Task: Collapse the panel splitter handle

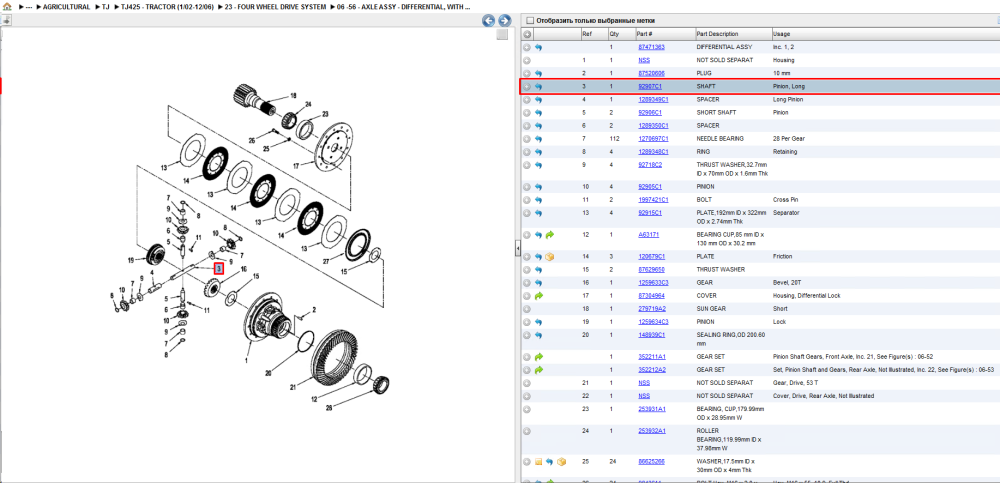Action: click(518, 250)
